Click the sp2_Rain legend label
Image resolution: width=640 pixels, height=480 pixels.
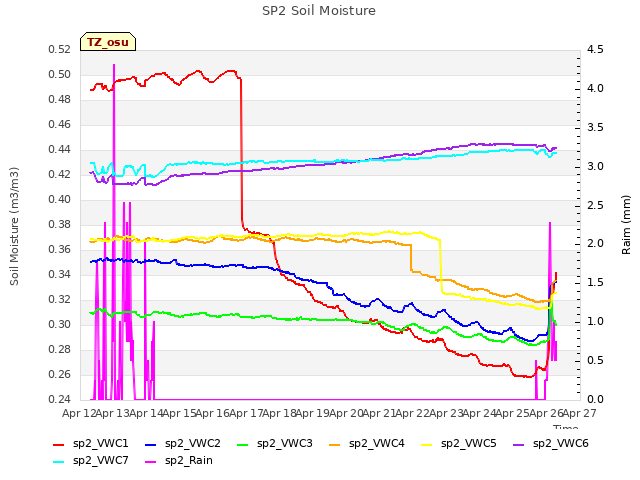pyautogui.click(x=189, y=461)
